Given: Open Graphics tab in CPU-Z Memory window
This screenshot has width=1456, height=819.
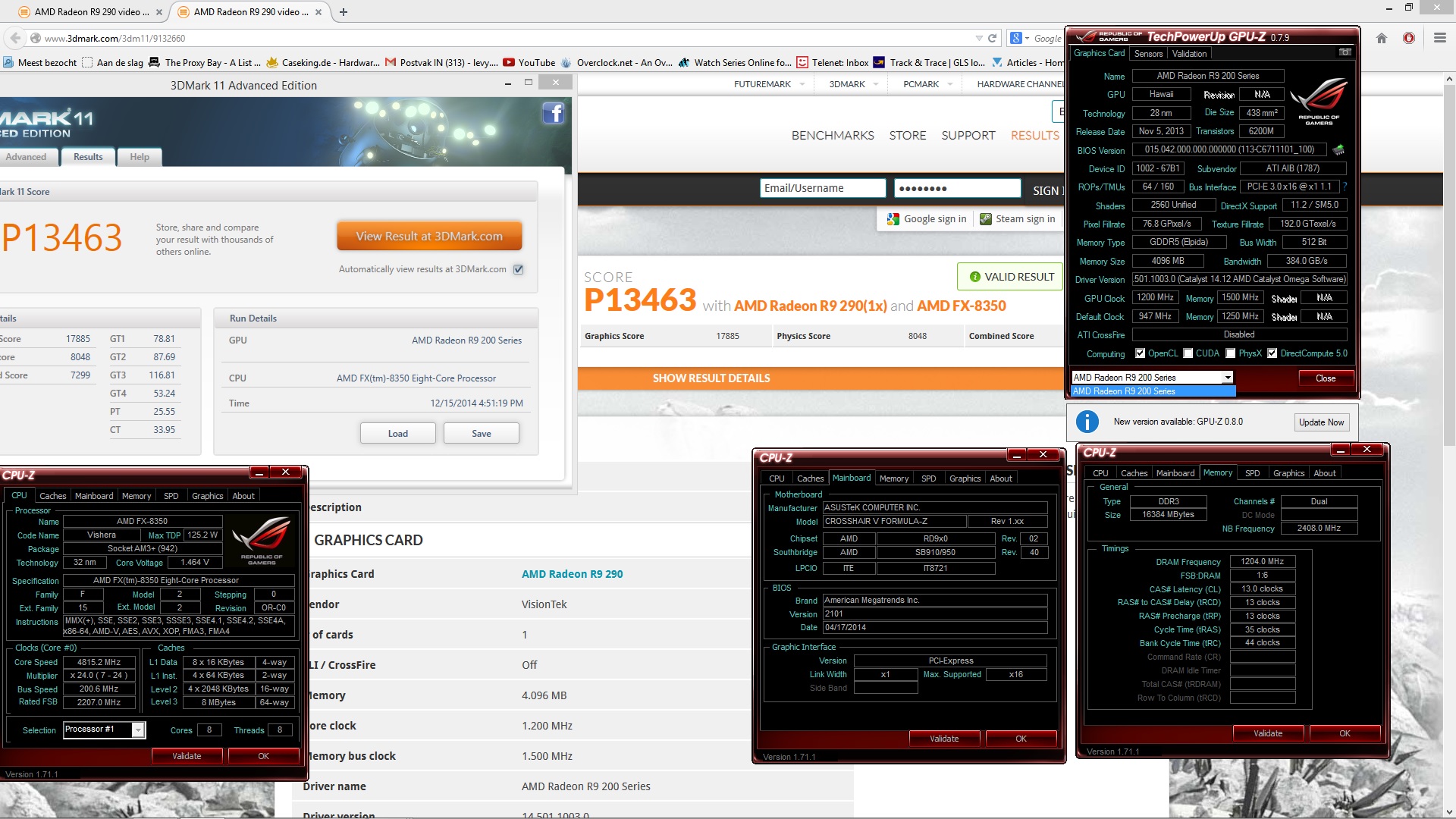Looking at the screenshot, I should click(x=1289, y=473).
